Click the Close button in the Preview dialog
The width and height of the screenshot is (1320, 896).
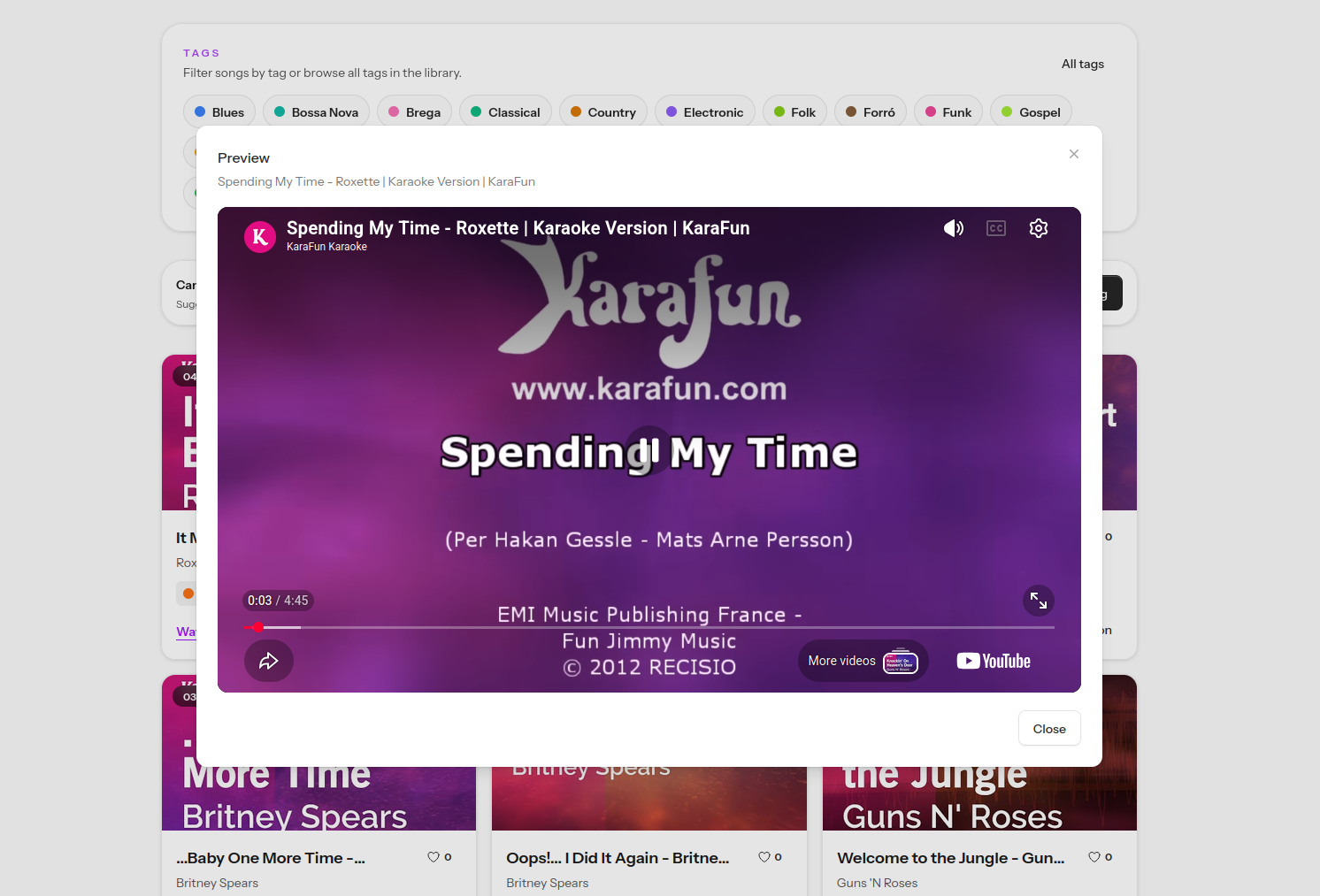1049,728
